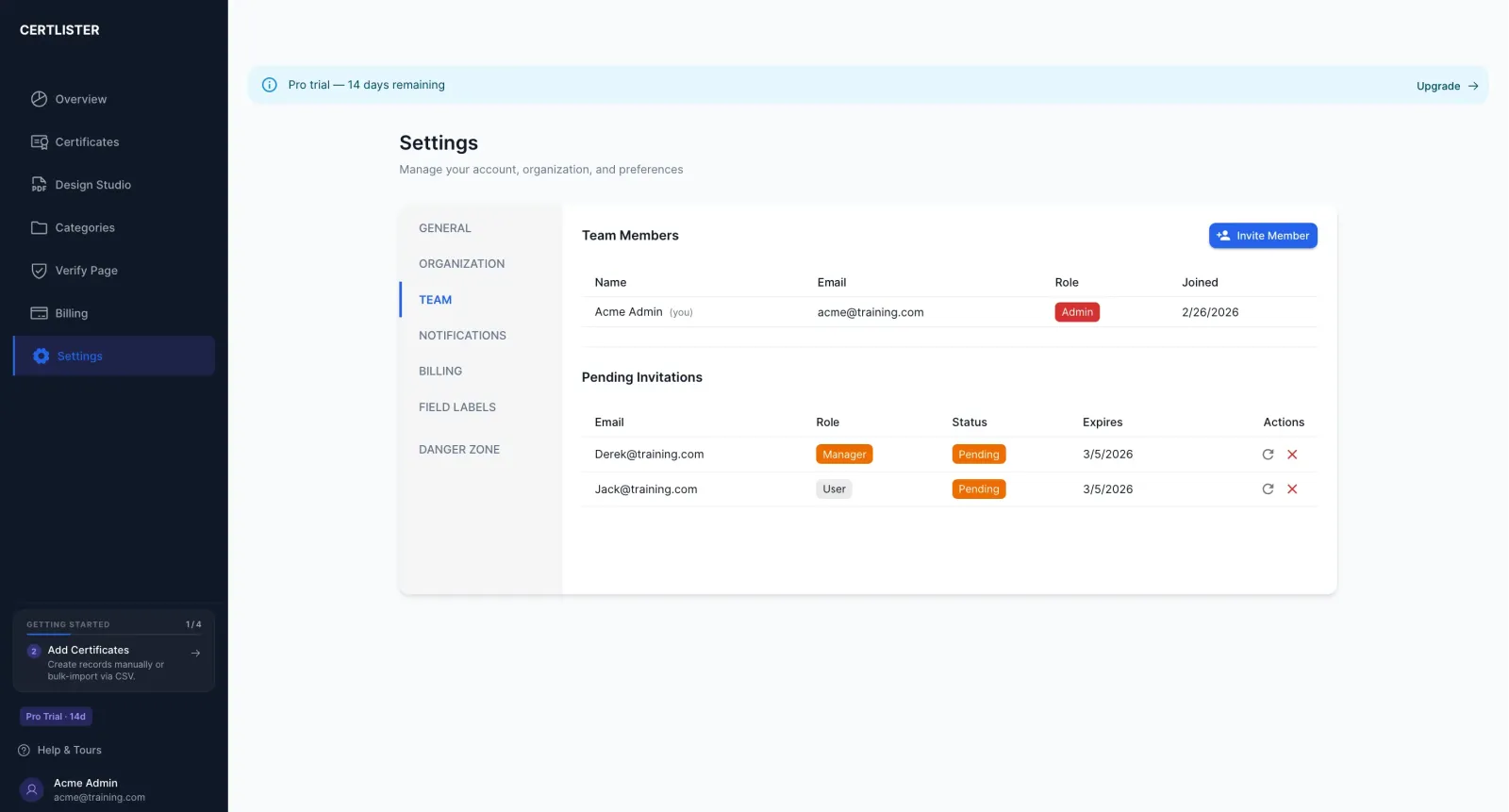Click the CERTLISTER logo text
1509x812 pixels.
(x=59, y=30)
